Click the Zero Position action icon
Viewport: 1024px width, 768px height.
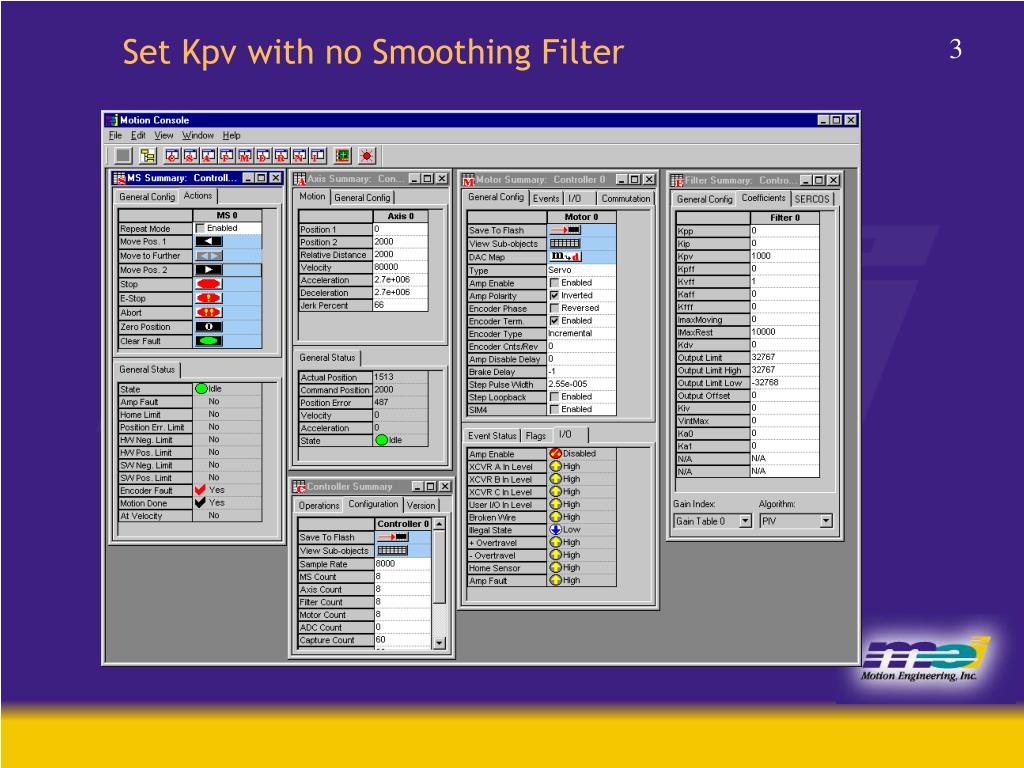[209, 327]
